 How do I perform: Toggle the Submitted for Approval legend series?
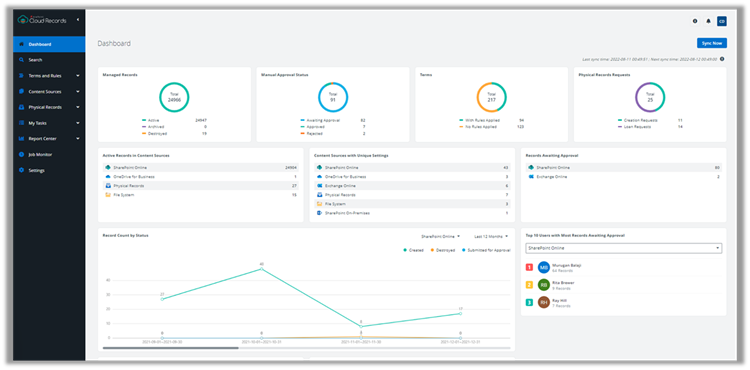point(486,250)
